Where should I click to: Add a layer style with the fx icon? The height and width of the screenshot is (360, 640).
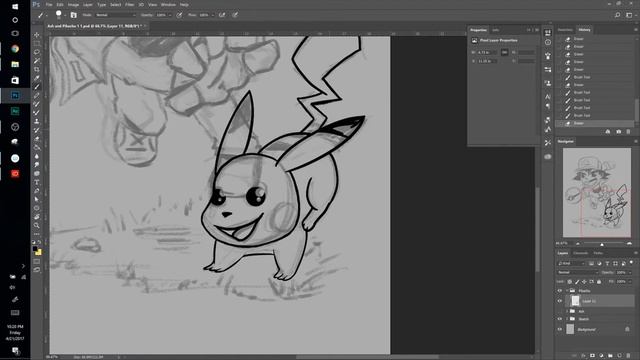click(583, 356)
